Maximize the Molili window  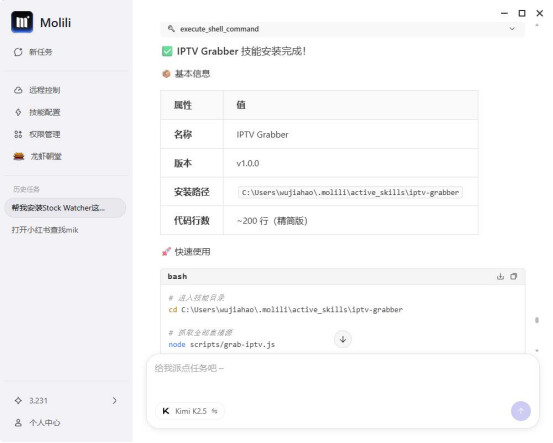(x=522, y=13)
